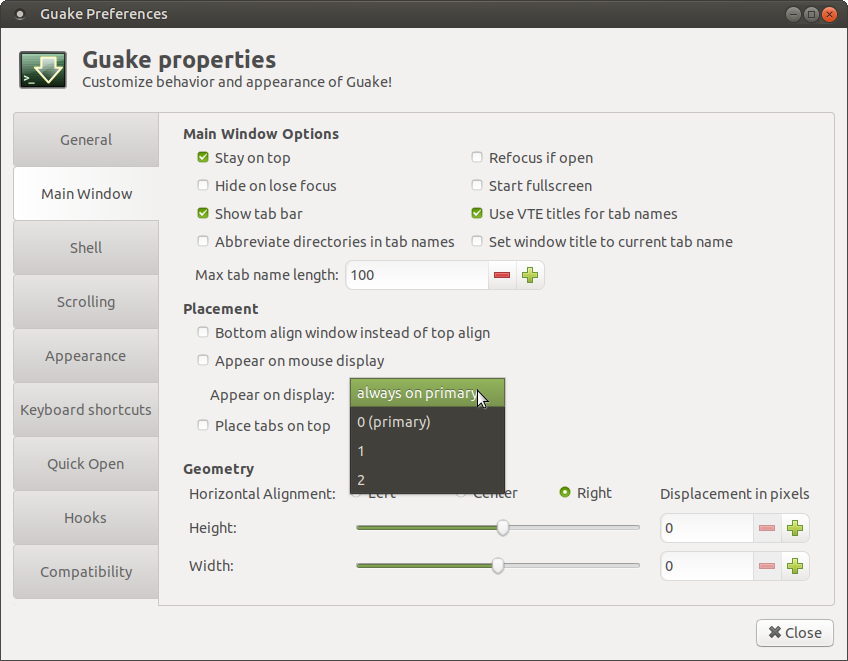Check Bottom align window instead of top align
Screen dimensions: 848x661
203,332
